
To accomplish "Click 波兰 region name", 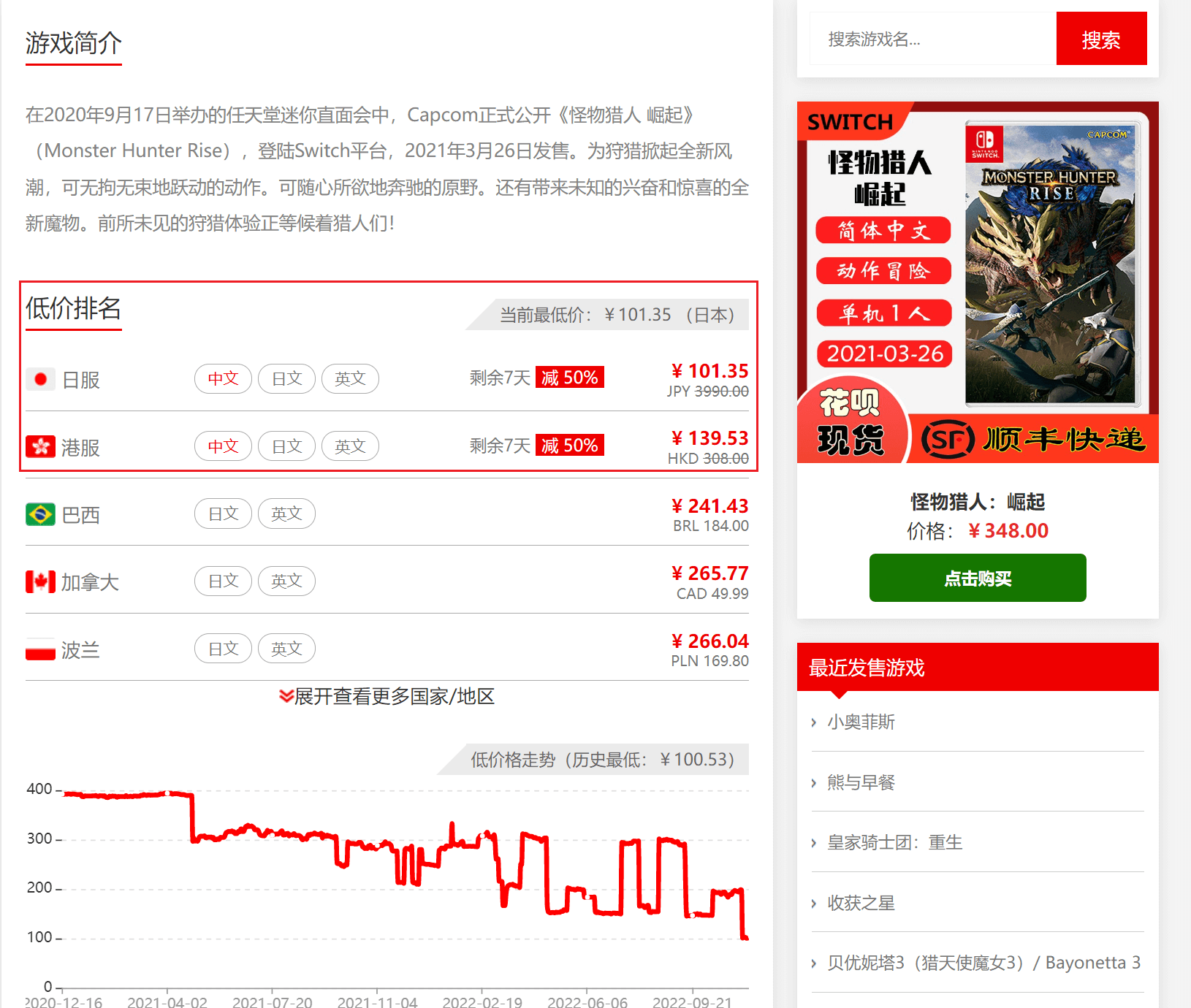I will [81, 650].
